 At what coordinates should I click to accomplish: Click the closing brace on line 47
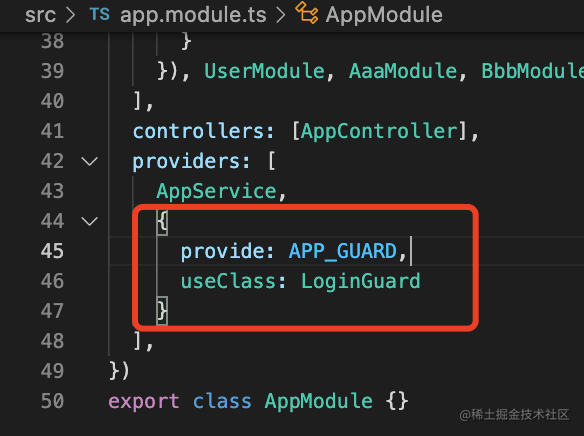162,311
